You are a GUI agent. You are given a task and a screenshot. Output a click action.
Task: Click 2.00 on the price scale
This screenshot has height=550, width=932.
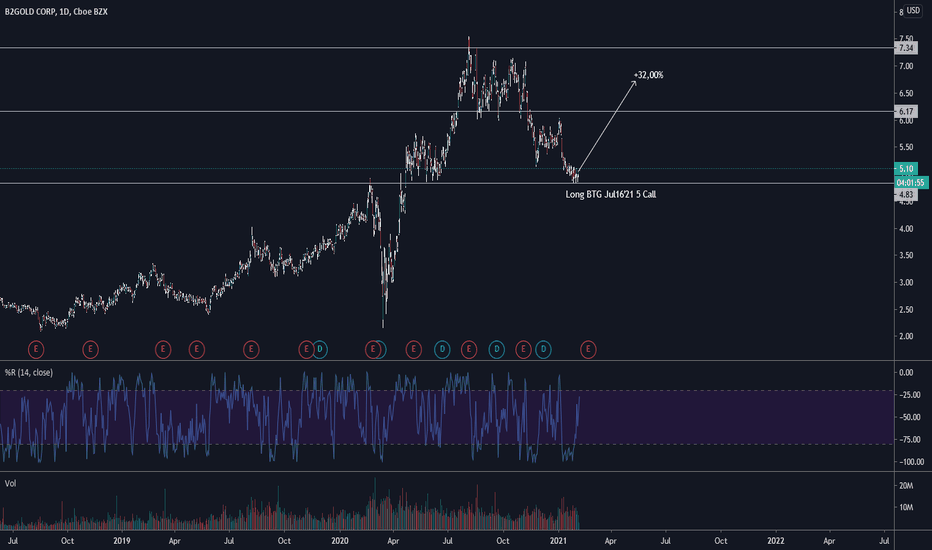tap(906, 337)
